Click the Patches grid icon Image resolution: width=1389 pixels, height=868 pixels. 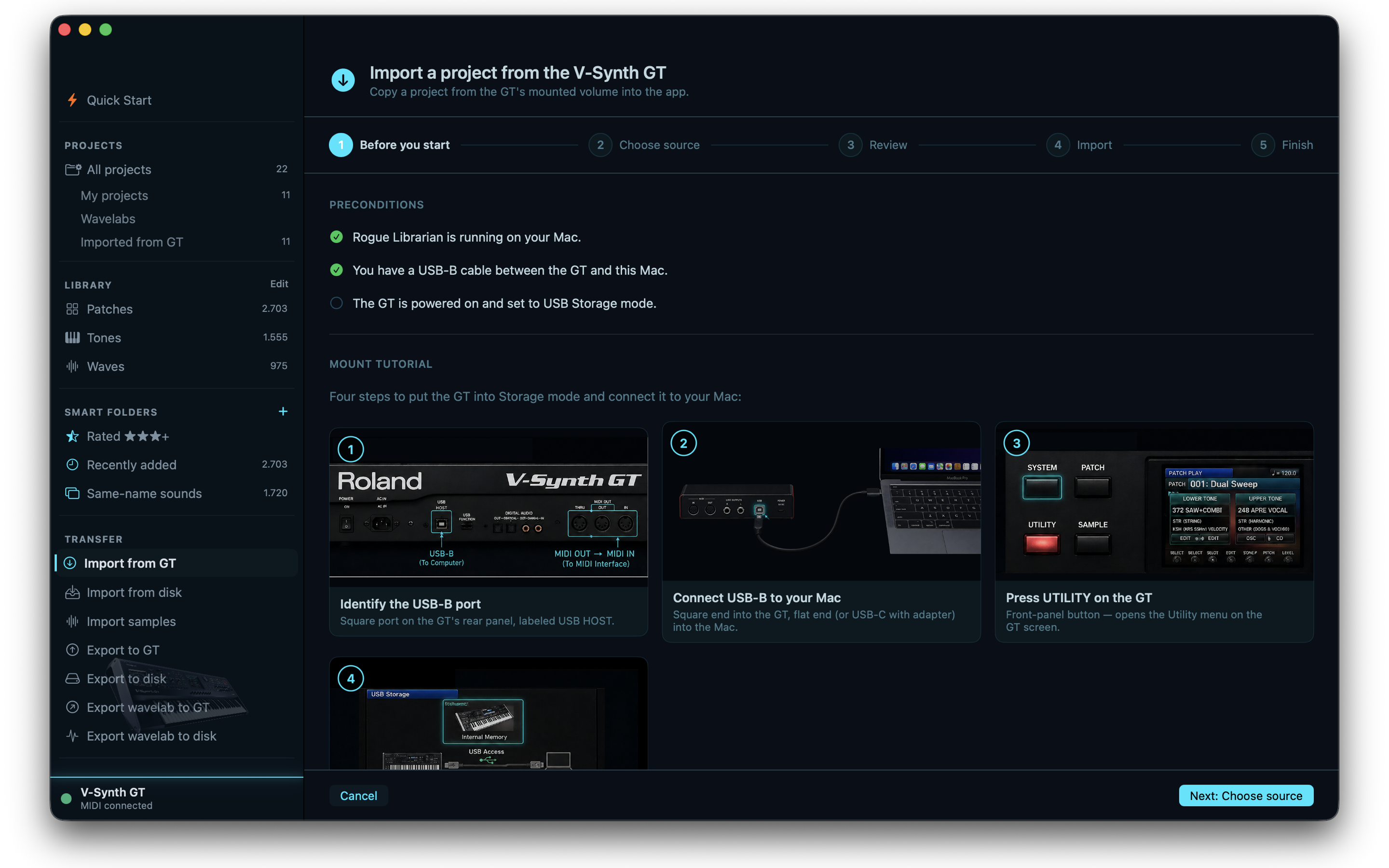pyautogui.click(x=72, y=309)
